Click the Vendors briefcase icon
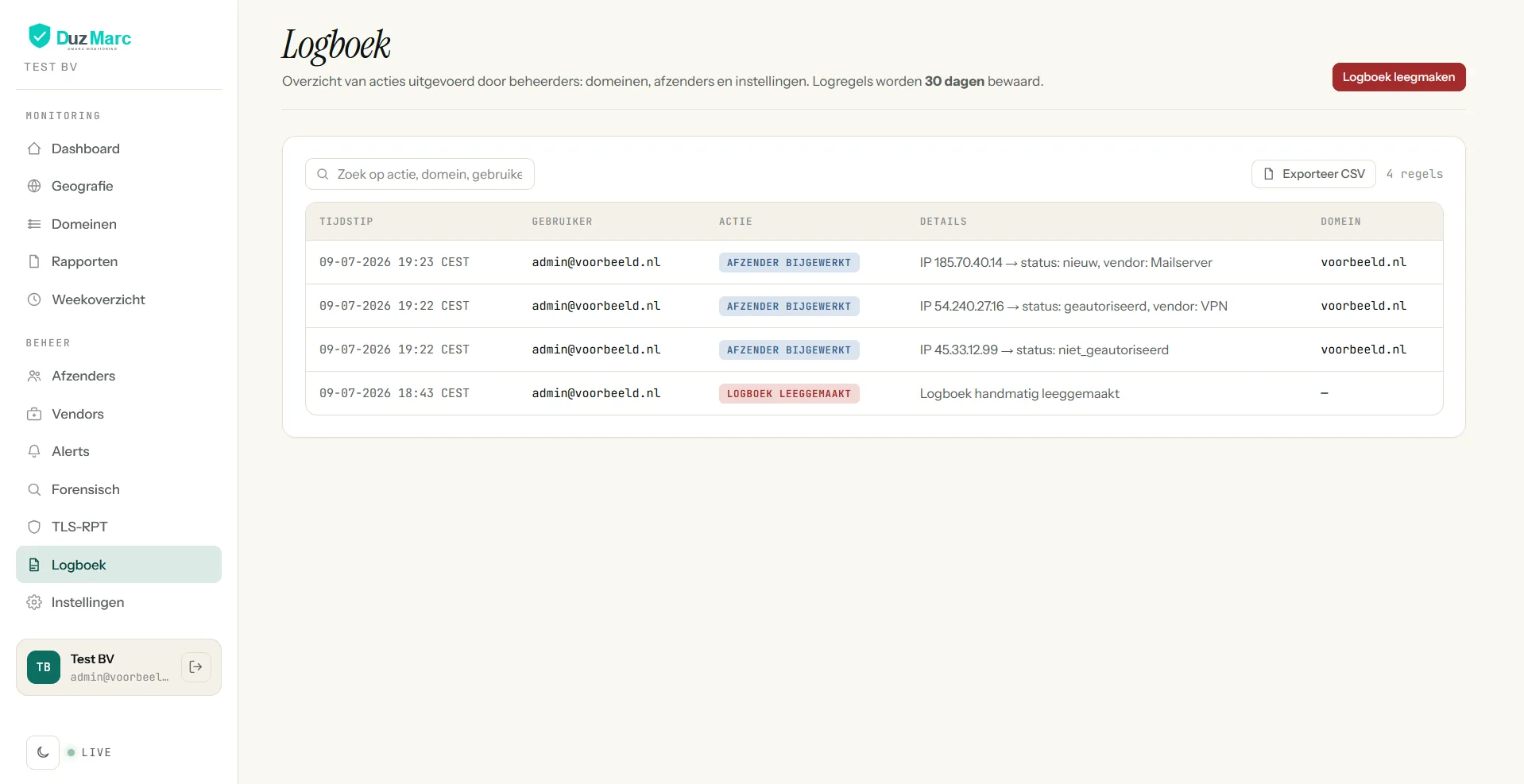The height and width of the screenshot is (784, 1524). (x=34, y=414)
